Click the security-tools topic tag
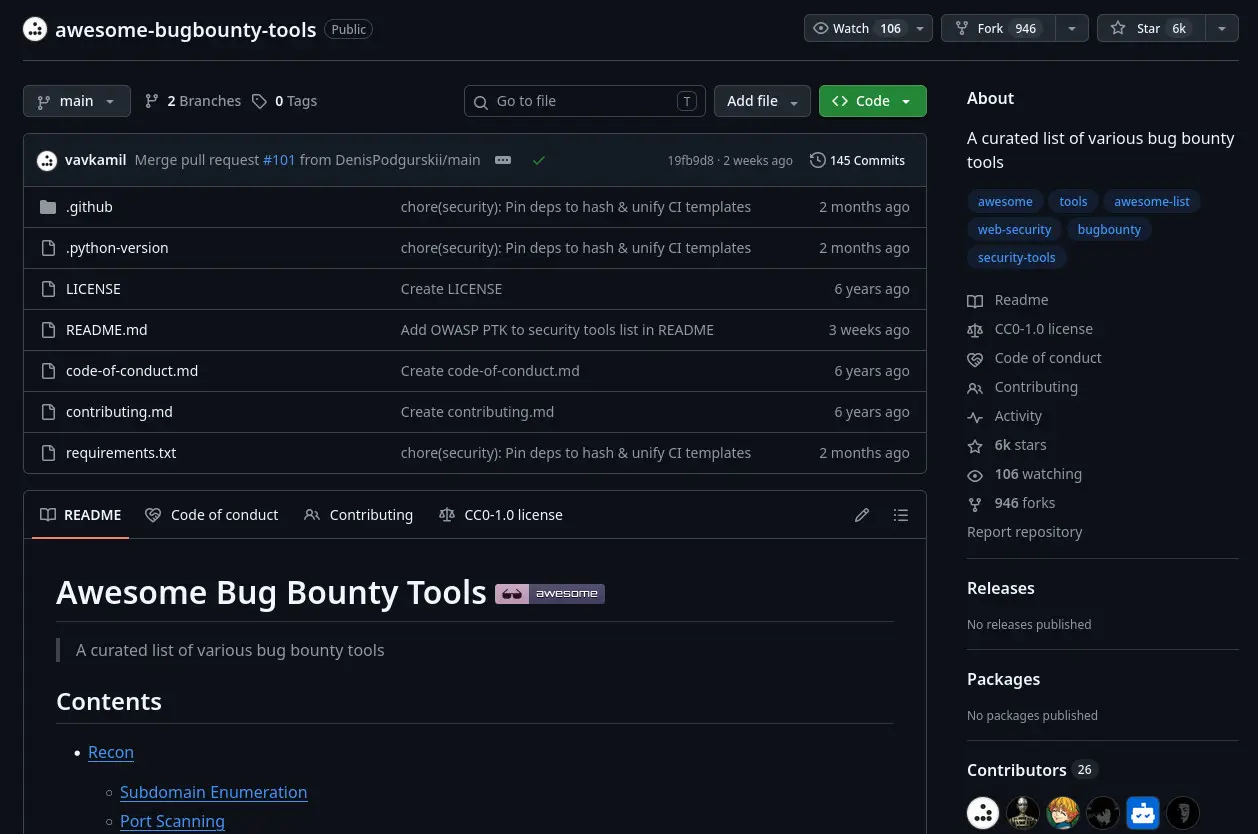This screenshot has width=1258, height=834. pos(1017,257)
